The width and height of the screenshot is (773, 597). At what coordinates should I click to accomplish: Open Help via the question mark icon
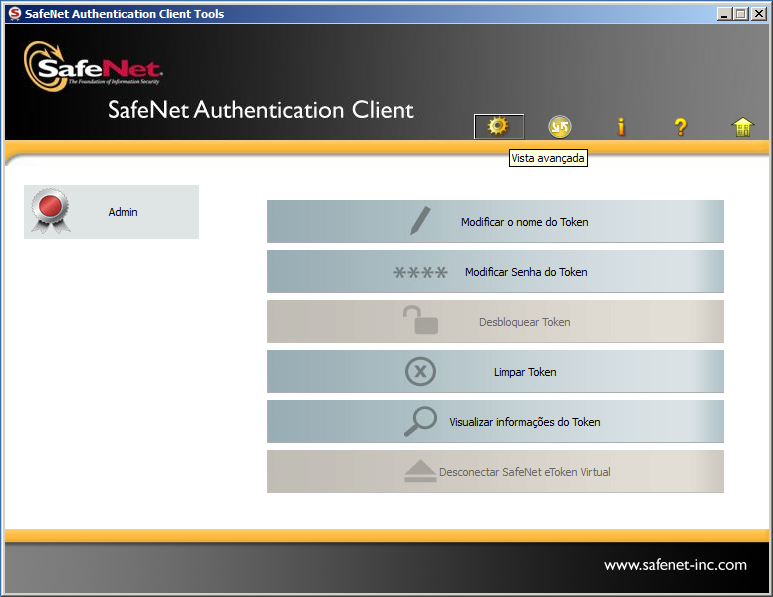(681, 127)
